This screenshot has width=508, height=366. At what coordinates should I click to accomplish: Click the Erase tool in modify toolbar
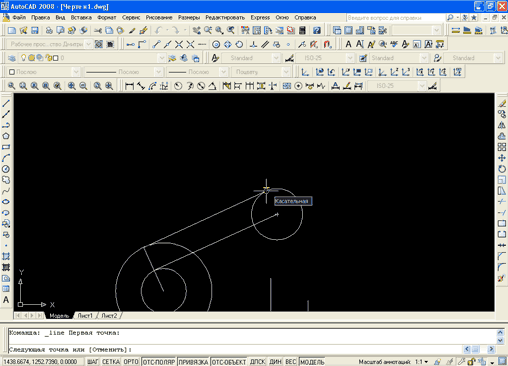pos(502,103)
